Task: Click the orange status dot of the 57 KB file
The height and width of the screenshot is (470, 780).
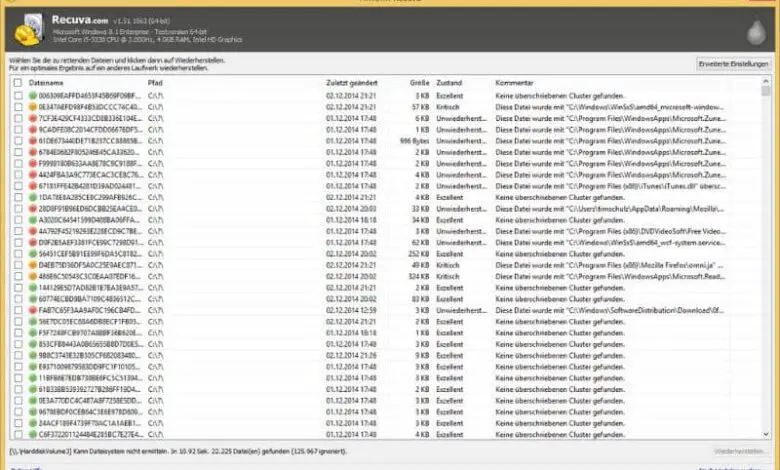Action: pyautogui.click(x=33, y=107)
